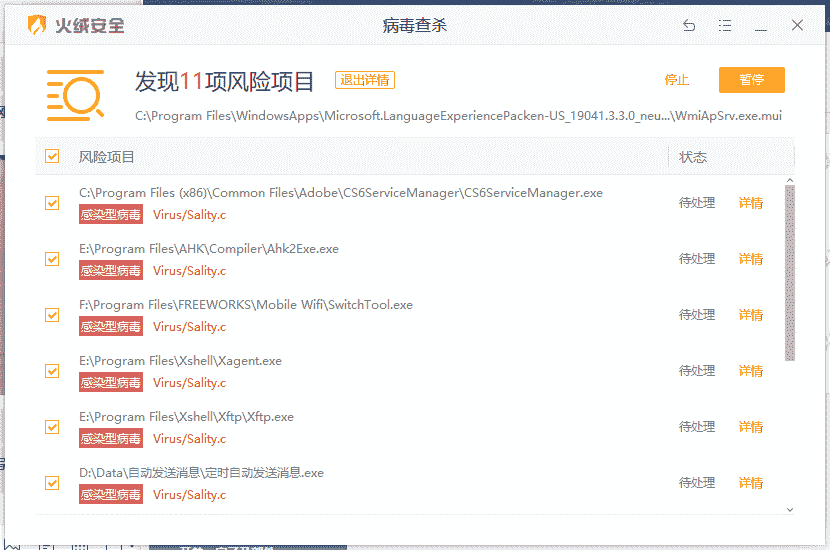Click 停止 to stop the scan
Image resolution: width=830 pixels, height=550 pixels.
(x=676, y=80)
